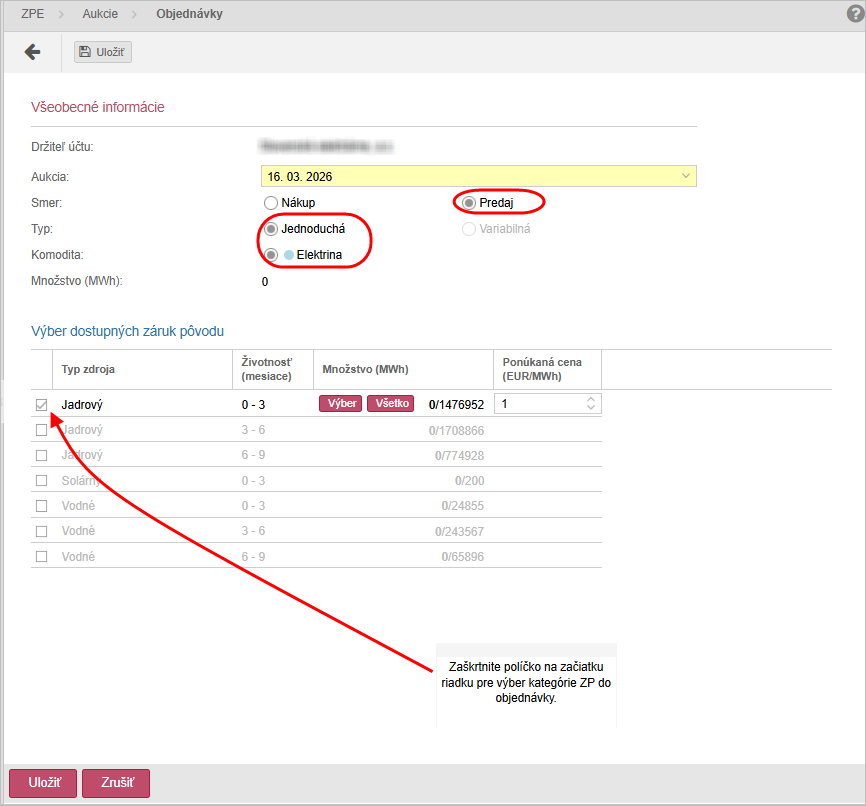Viewport: 866px width, 806px height.
Task: Check the Solárny 0 - 3 row checkbox
Action: pyautogui.click(x=41, y=481)
